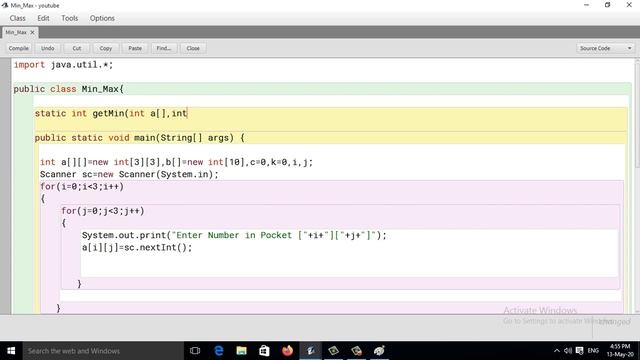The width and height of the screenshot is (640, 360).
Task: Show hidden system tray icons
Action: pos(557,351)
